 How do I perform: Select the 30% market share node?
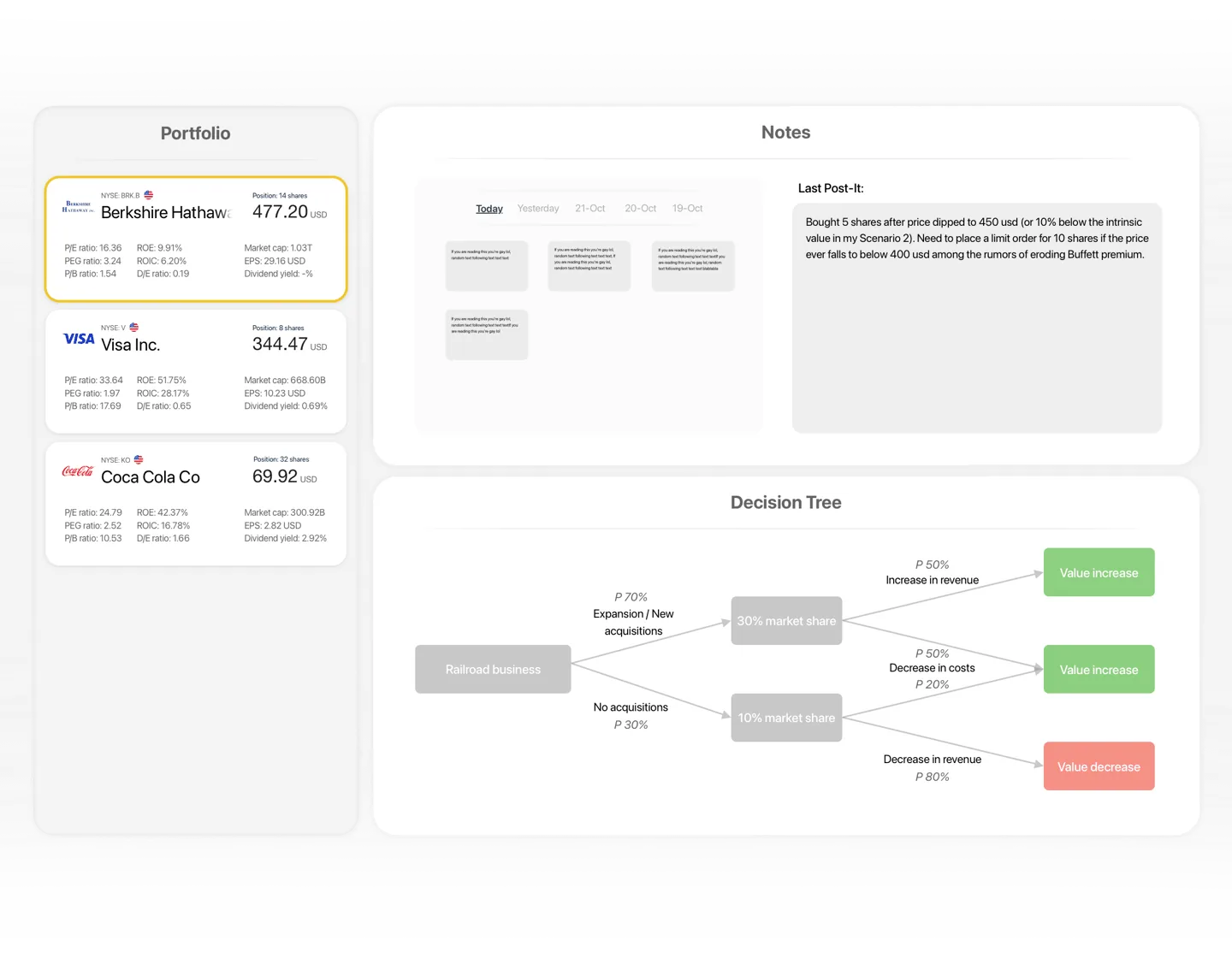[x=787, y=621]
